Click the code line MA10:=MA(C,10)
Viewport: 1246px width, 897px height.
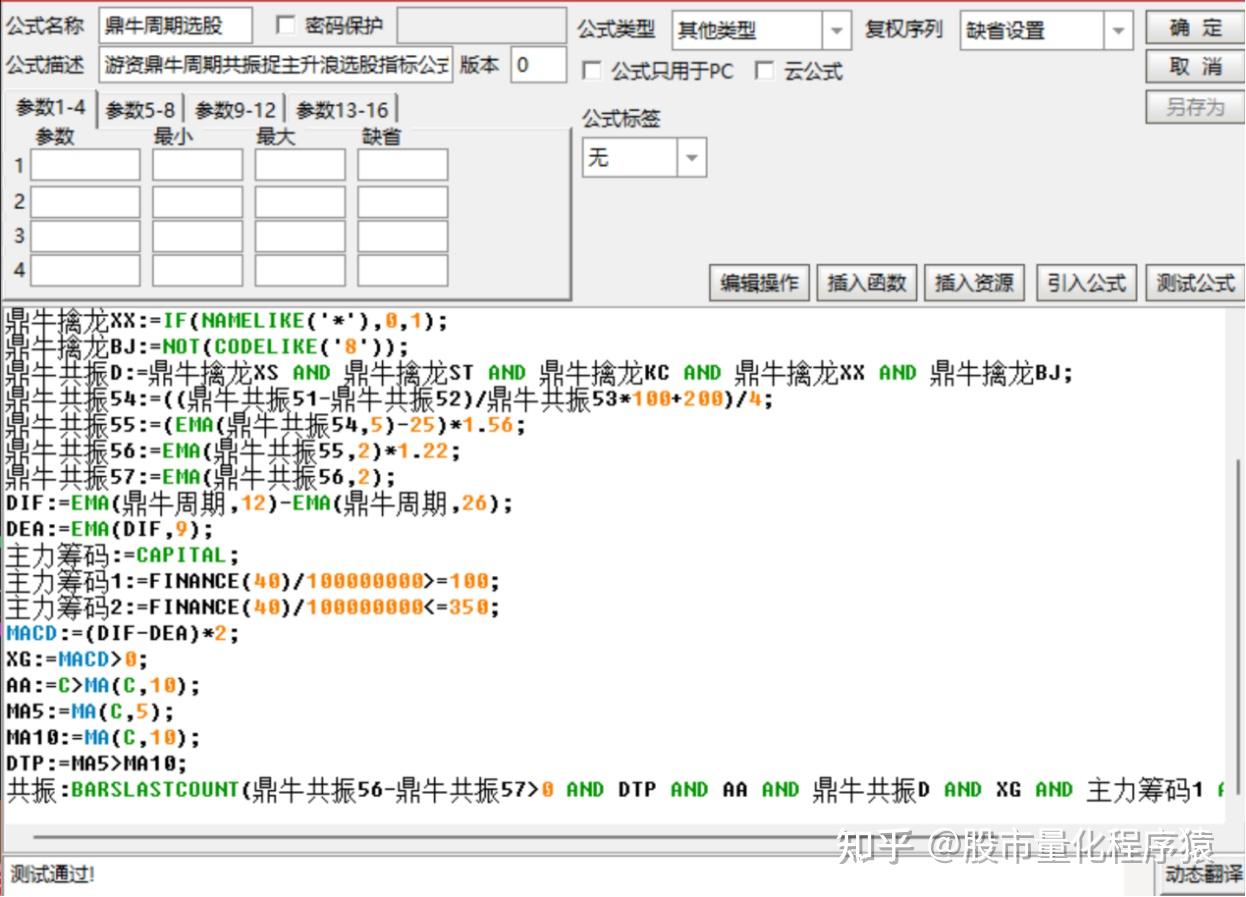103,737
